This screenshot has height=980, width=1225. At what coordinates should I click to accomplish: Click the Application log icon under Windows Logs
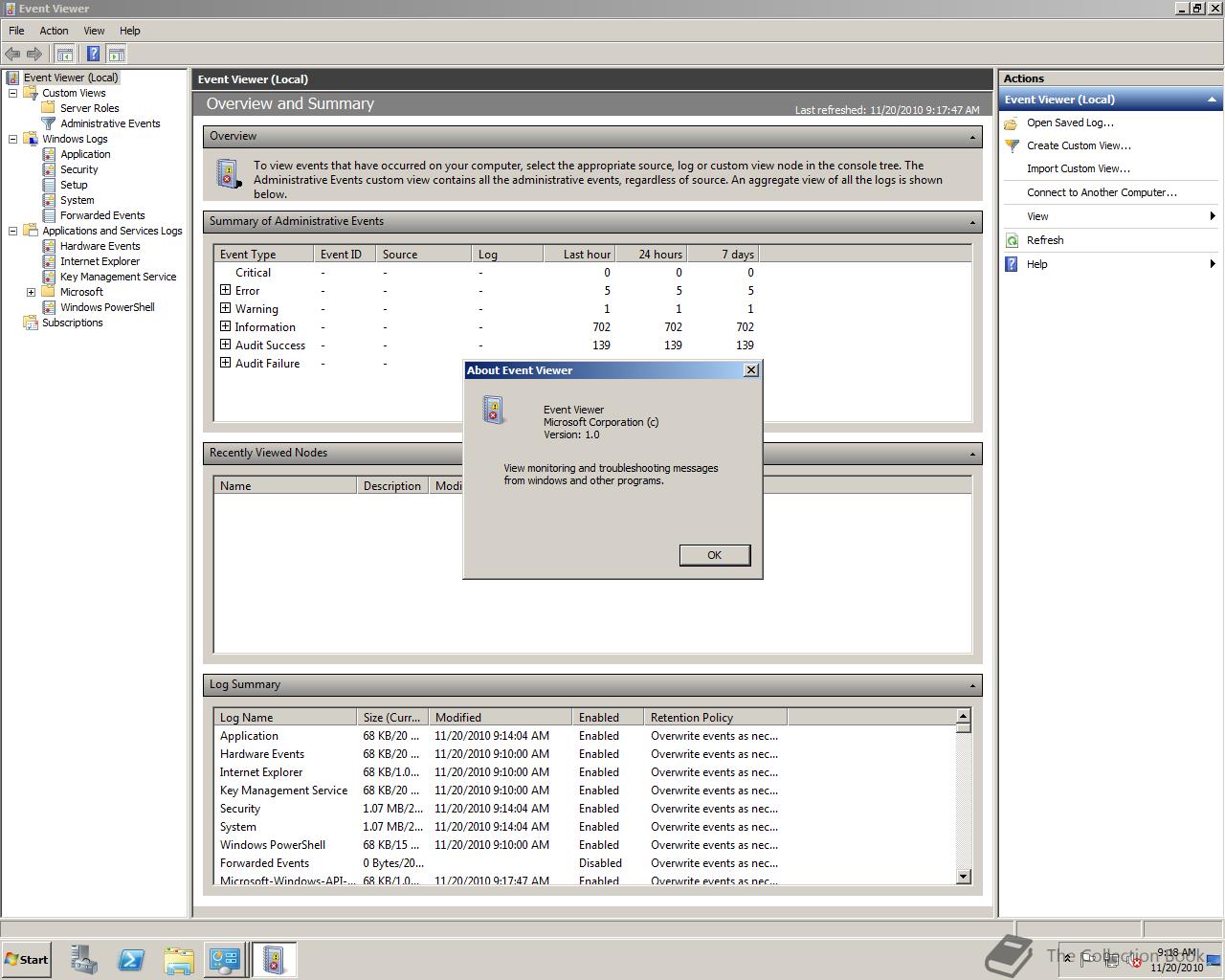(49, 154)
